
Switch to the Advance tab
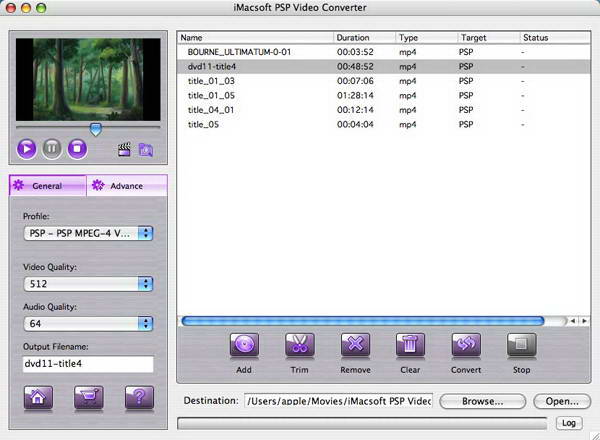tap(127, 186)
